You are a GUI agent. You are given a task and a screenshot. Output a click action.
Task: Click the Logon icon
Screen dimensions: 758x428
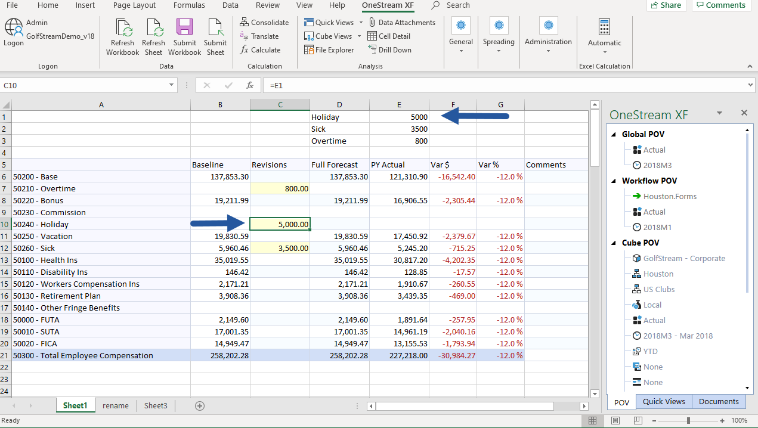(x=14, y=28)
